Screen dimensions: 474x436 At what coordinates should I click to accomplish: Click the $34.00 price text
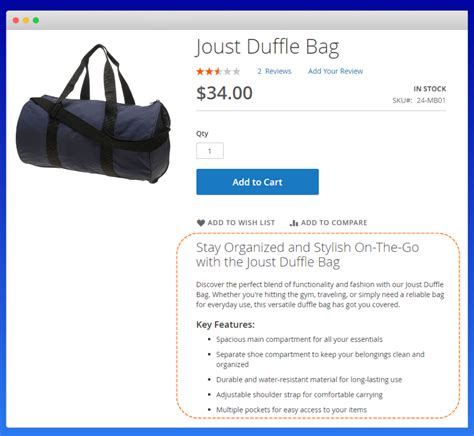pyautogui.click(x=224, y=93)
